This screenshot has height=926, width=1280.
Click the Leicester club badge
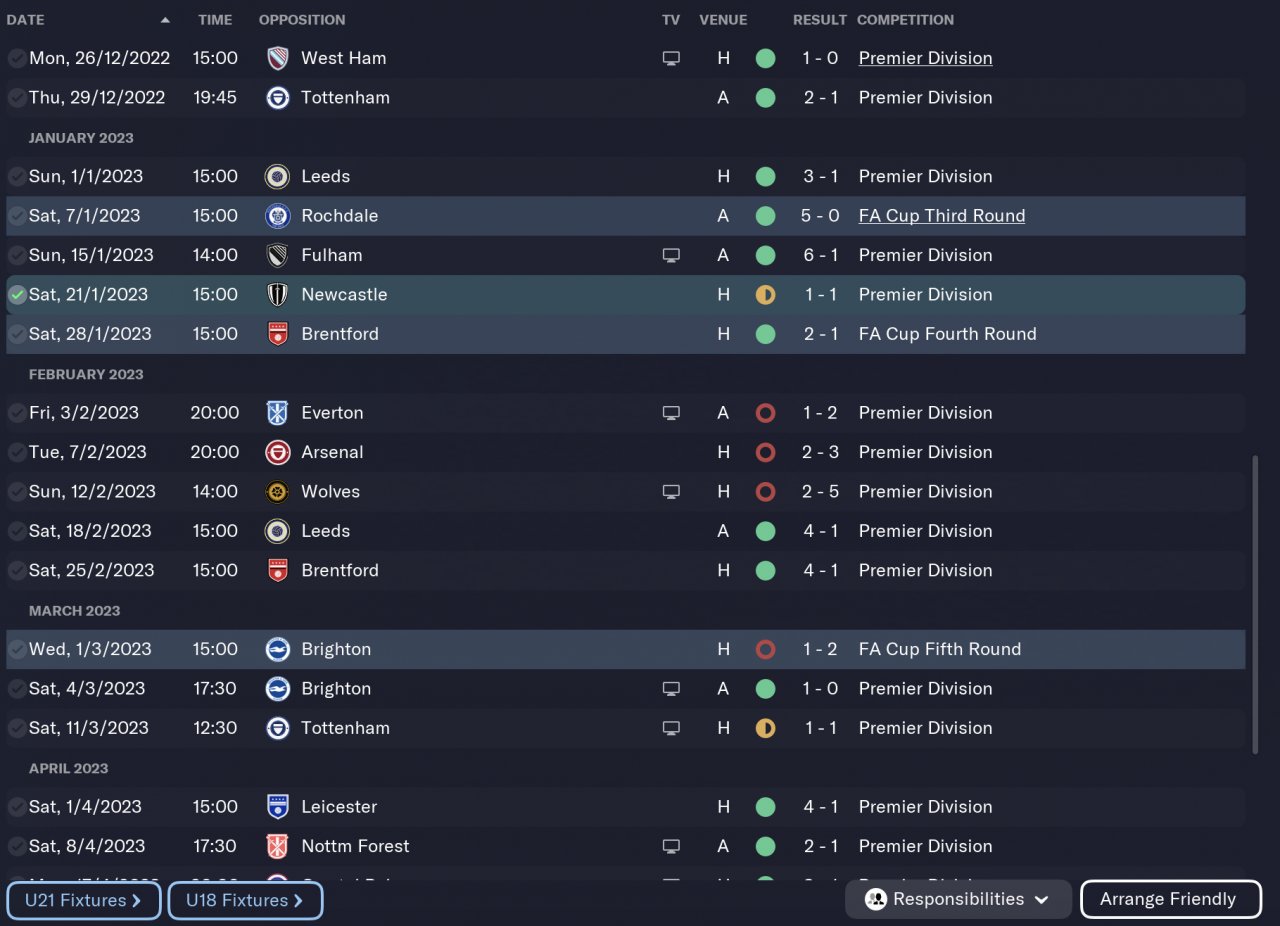coord(278,807)
